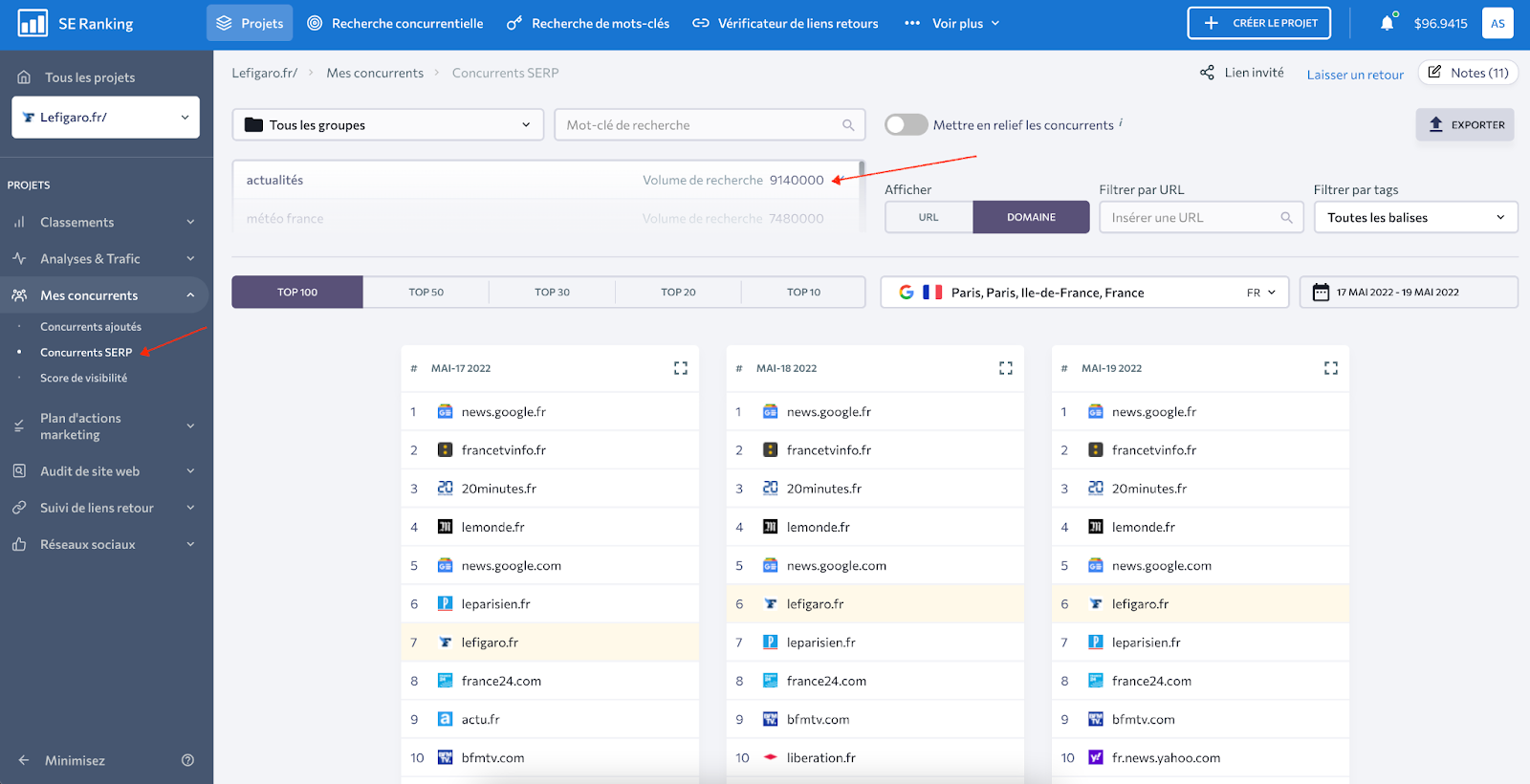Switch display to DOMAINE mode

[x=1031, y=217]
